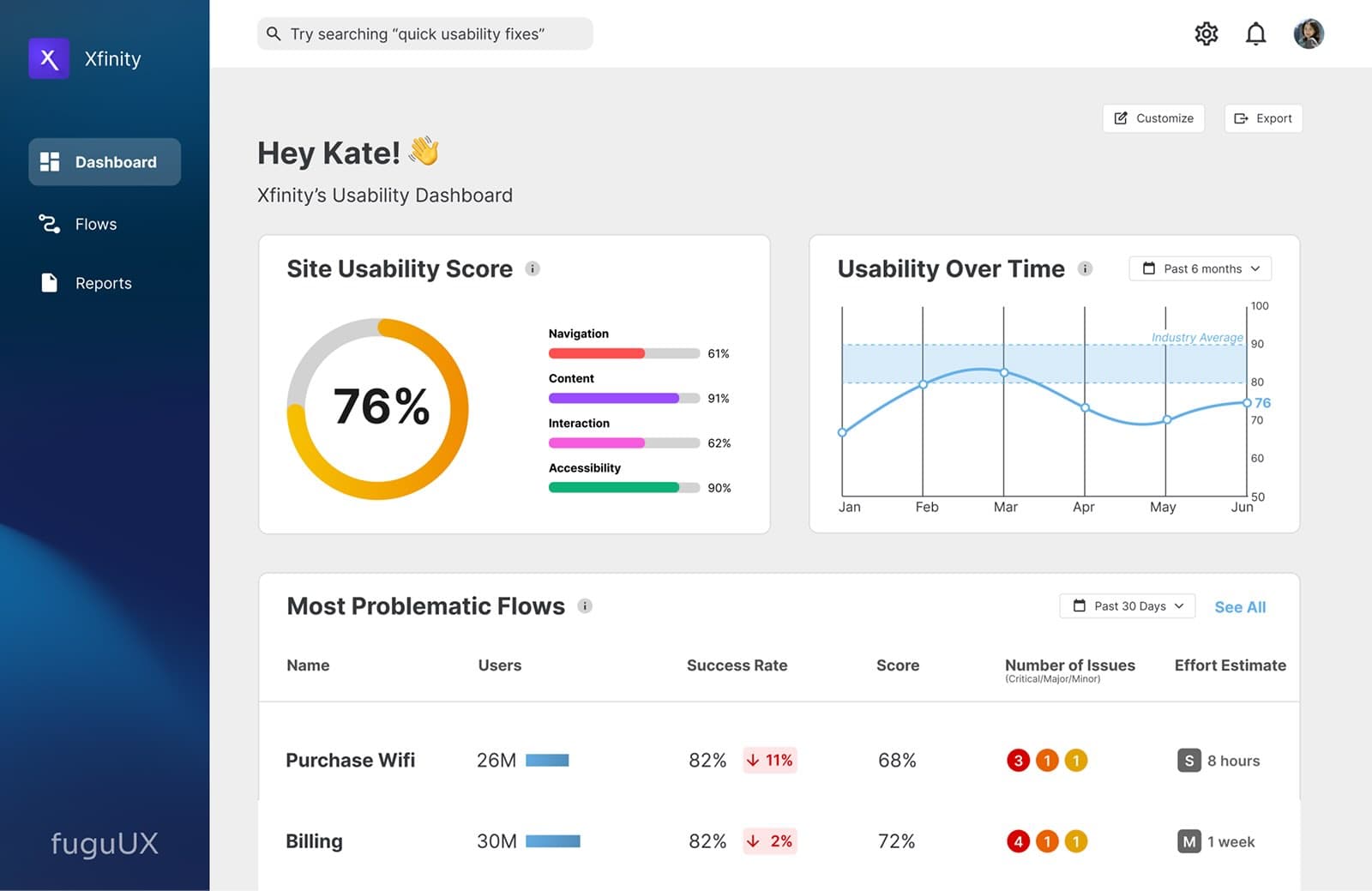The width and height of the screenshot is (1372, 891).
Task: Click the Number of Issues column header
Action: pos(1069,665)
